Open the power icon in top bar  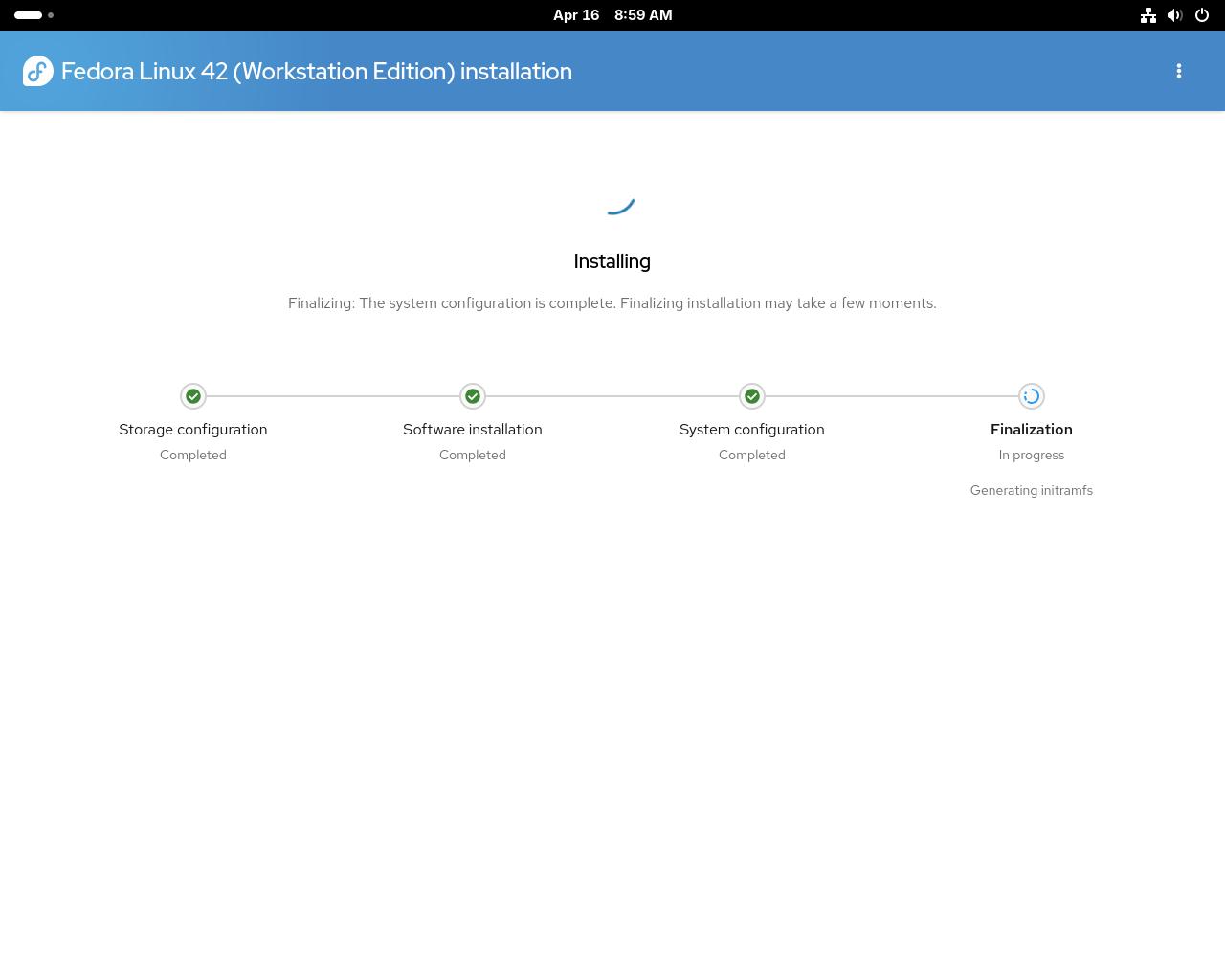pos(1202,15)
